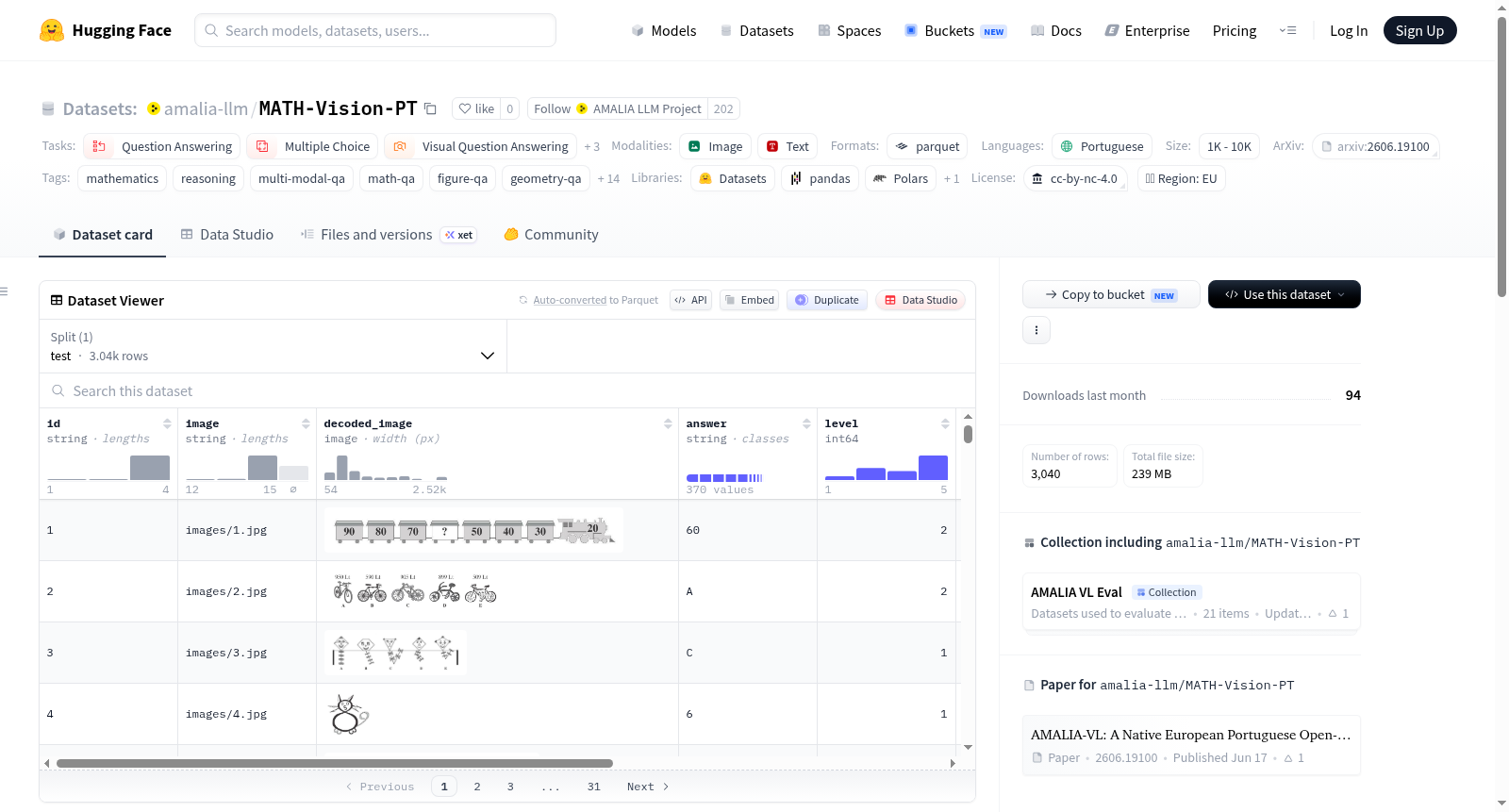
Task: Follow the AMALIA LLM Project
Action: click(618, 108)
